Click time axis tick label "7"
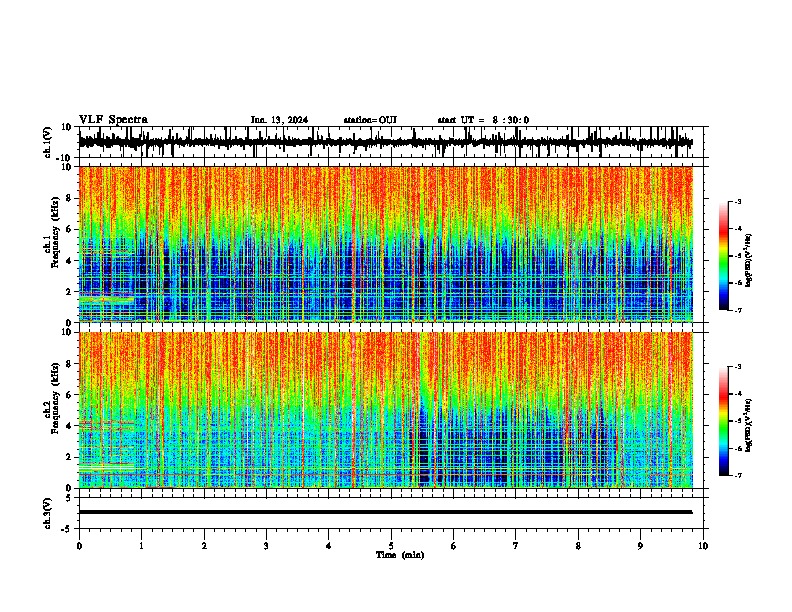 (x=516, y=546)
